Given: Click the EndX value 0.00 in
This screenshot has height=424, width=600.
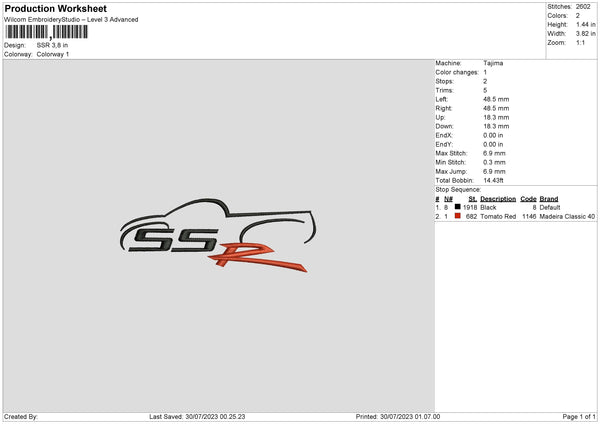Looking at the screenshot, I should pos(493,135).
